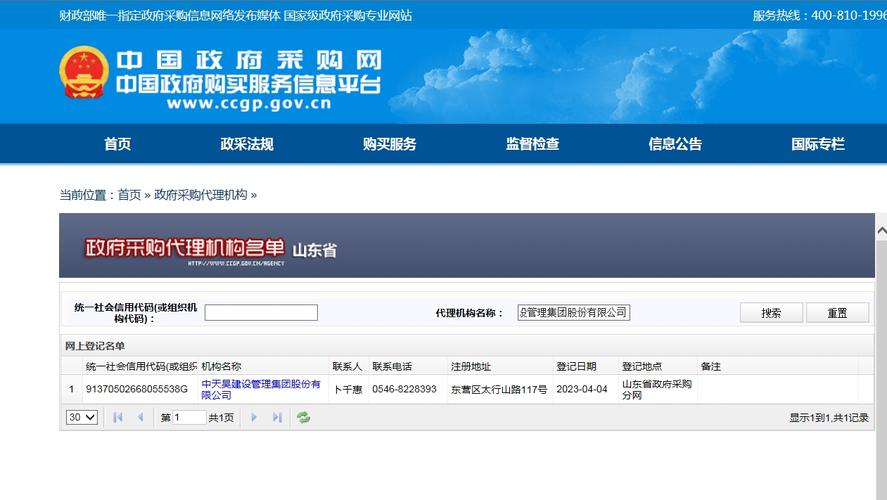Open the rows-per-page dropdown showing 30

[x=81, y=417]
